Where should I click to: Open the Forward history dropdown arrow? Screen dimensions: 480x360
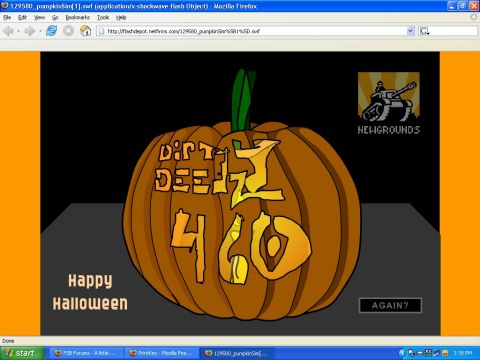[40, 31]
